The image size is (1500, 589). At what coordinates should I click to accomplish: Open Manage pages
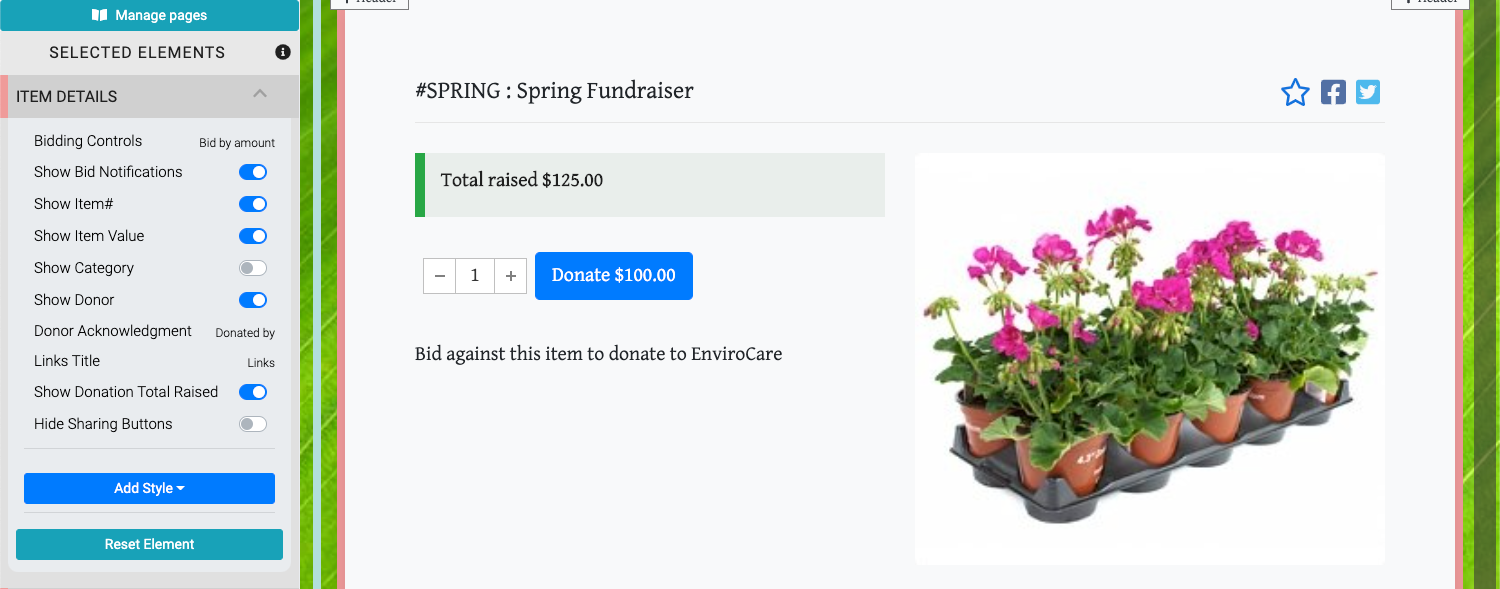149,15
